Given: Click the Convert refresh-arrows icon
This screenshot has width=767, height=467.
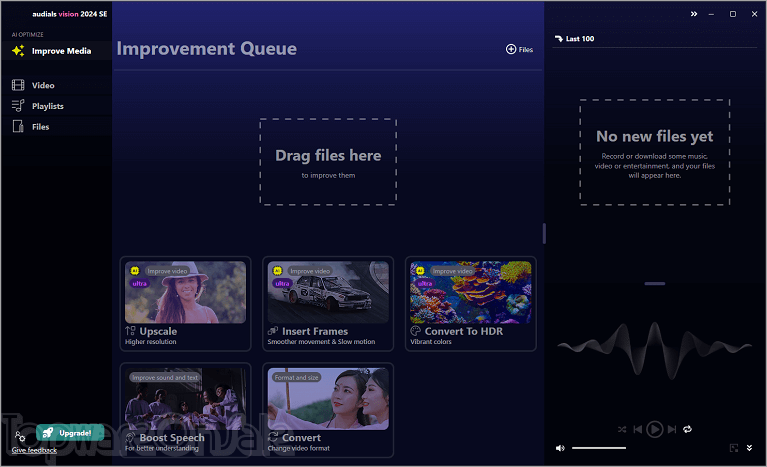Looking at the screenshot, I should point(273,437).
